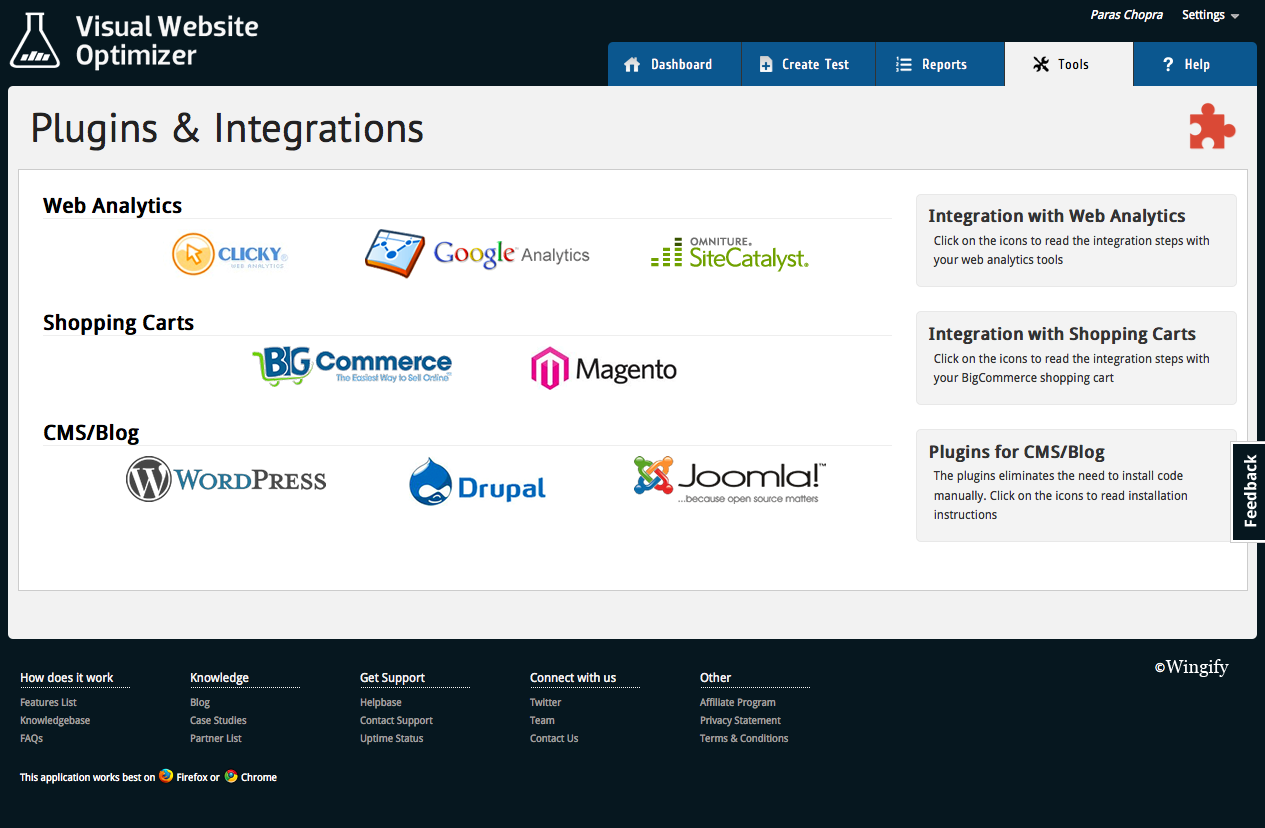Open the Partner List footer link
Screen dimensions: 1265x828
click(216, 738)
